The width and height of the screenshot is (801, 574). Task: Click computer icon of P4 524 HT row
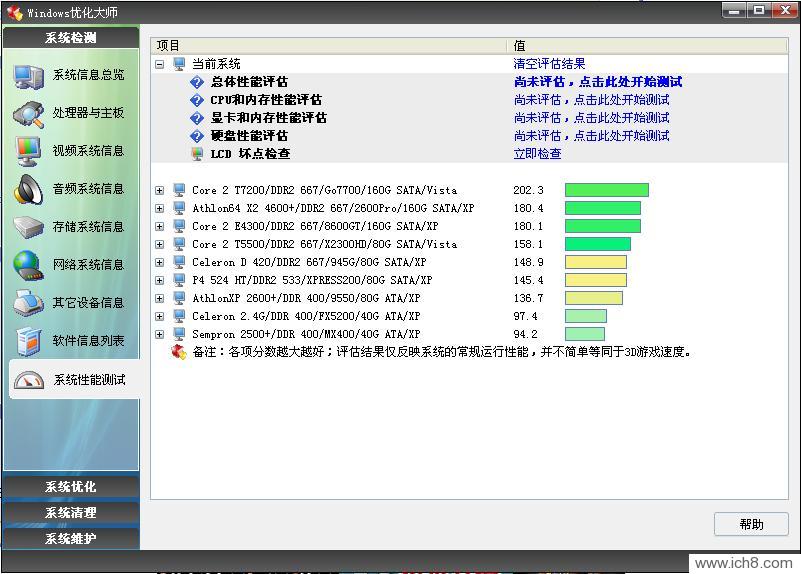(179, 280)
